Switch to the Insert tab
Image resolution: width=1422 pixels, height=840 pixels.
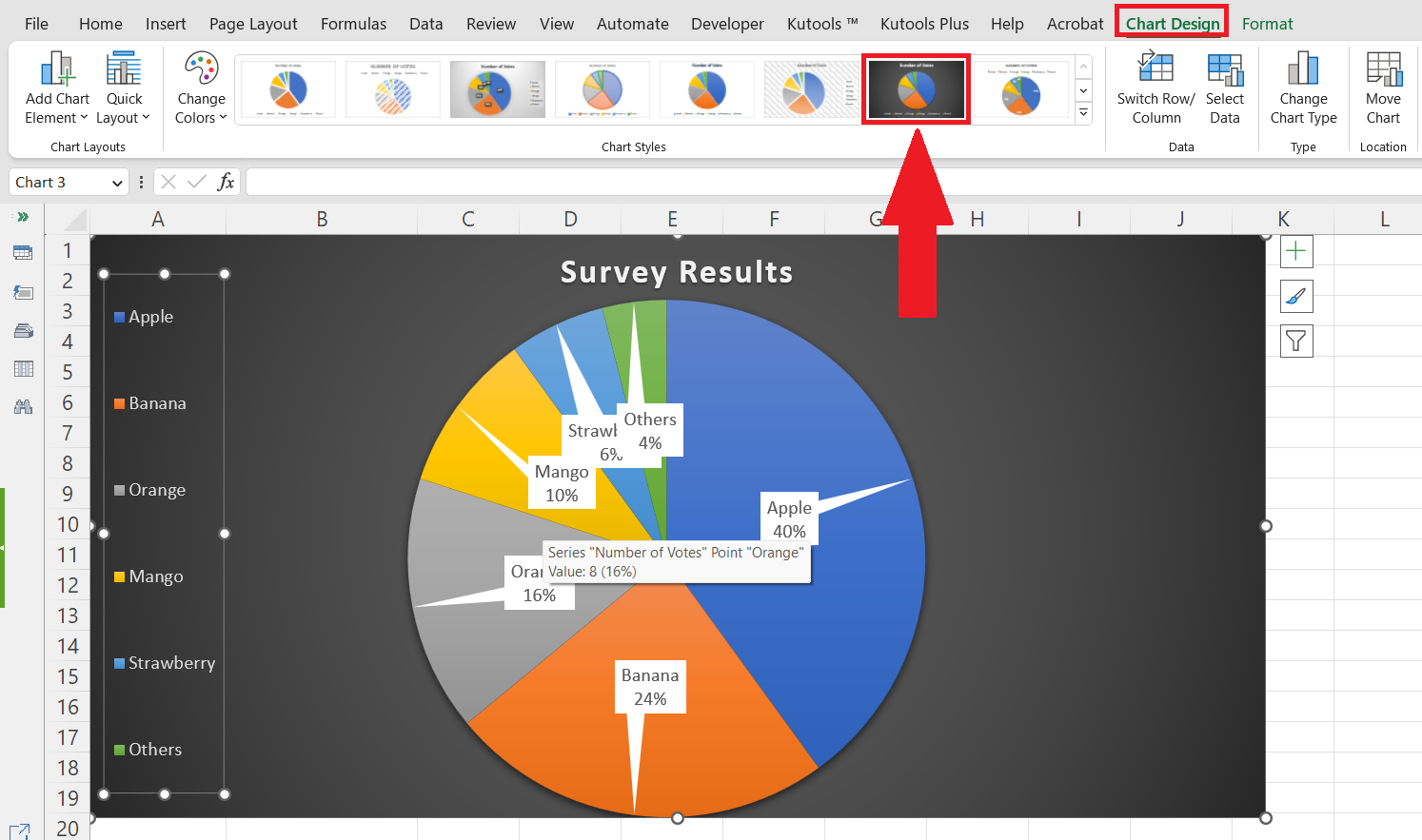[166, 24]
